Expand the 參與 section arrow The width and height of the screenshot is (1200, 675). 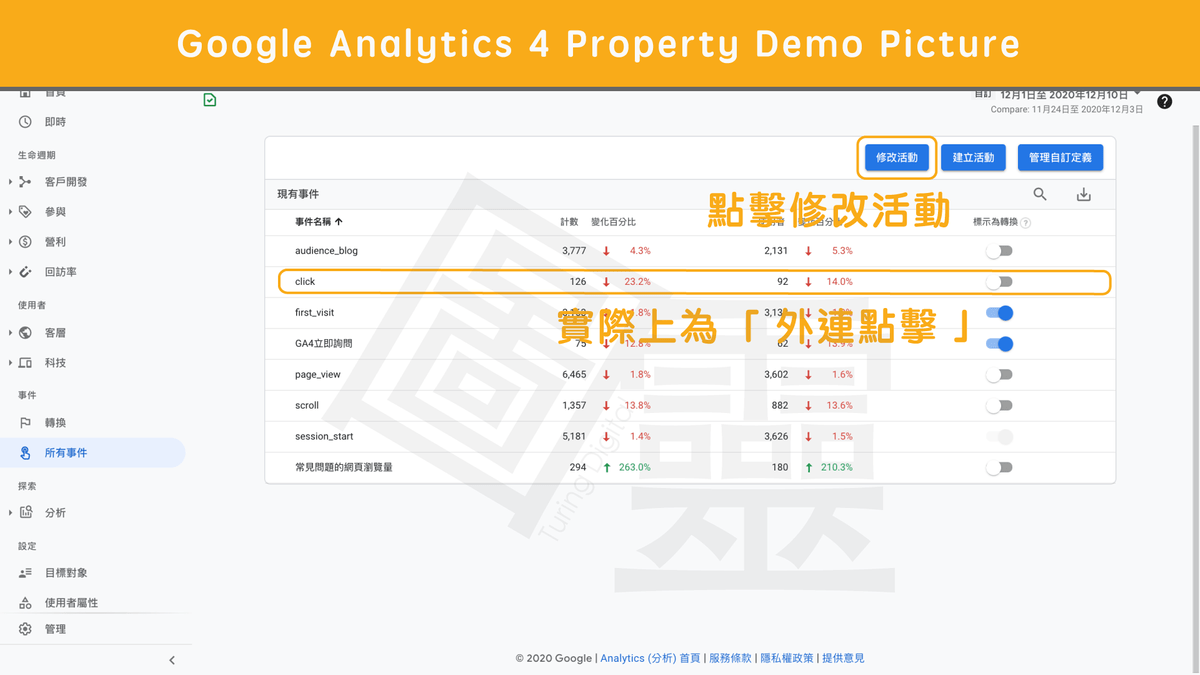pos(10,212)
